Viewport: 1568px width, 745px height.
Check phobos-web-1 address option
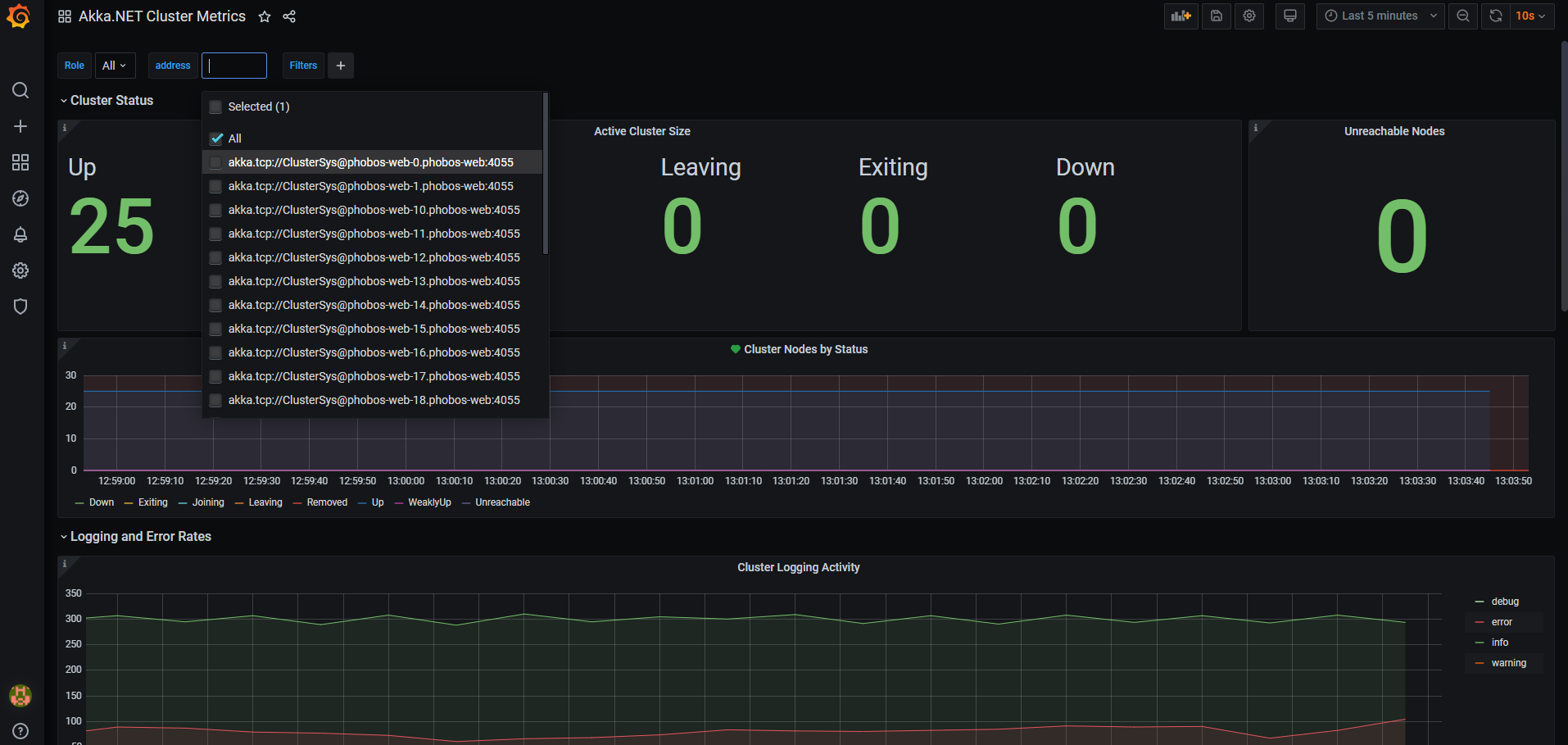tap(215, 186)
